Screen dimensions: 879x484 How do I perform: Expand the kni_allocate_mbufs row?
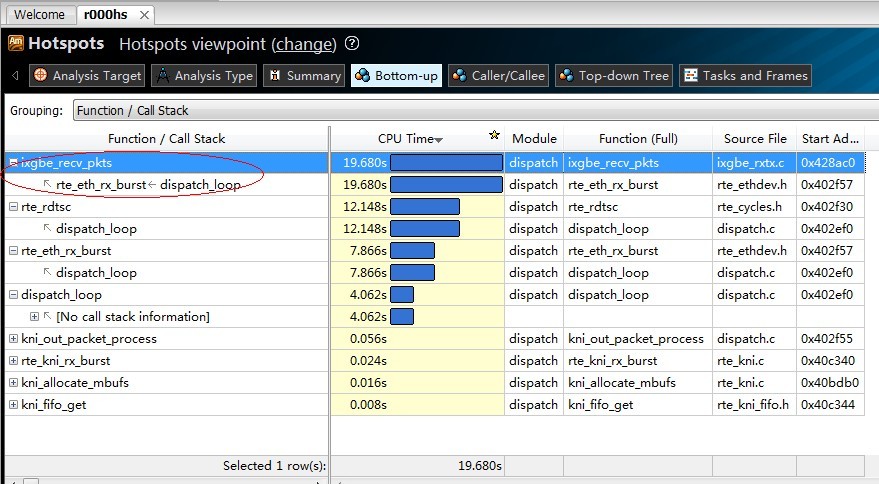[13, 383]
